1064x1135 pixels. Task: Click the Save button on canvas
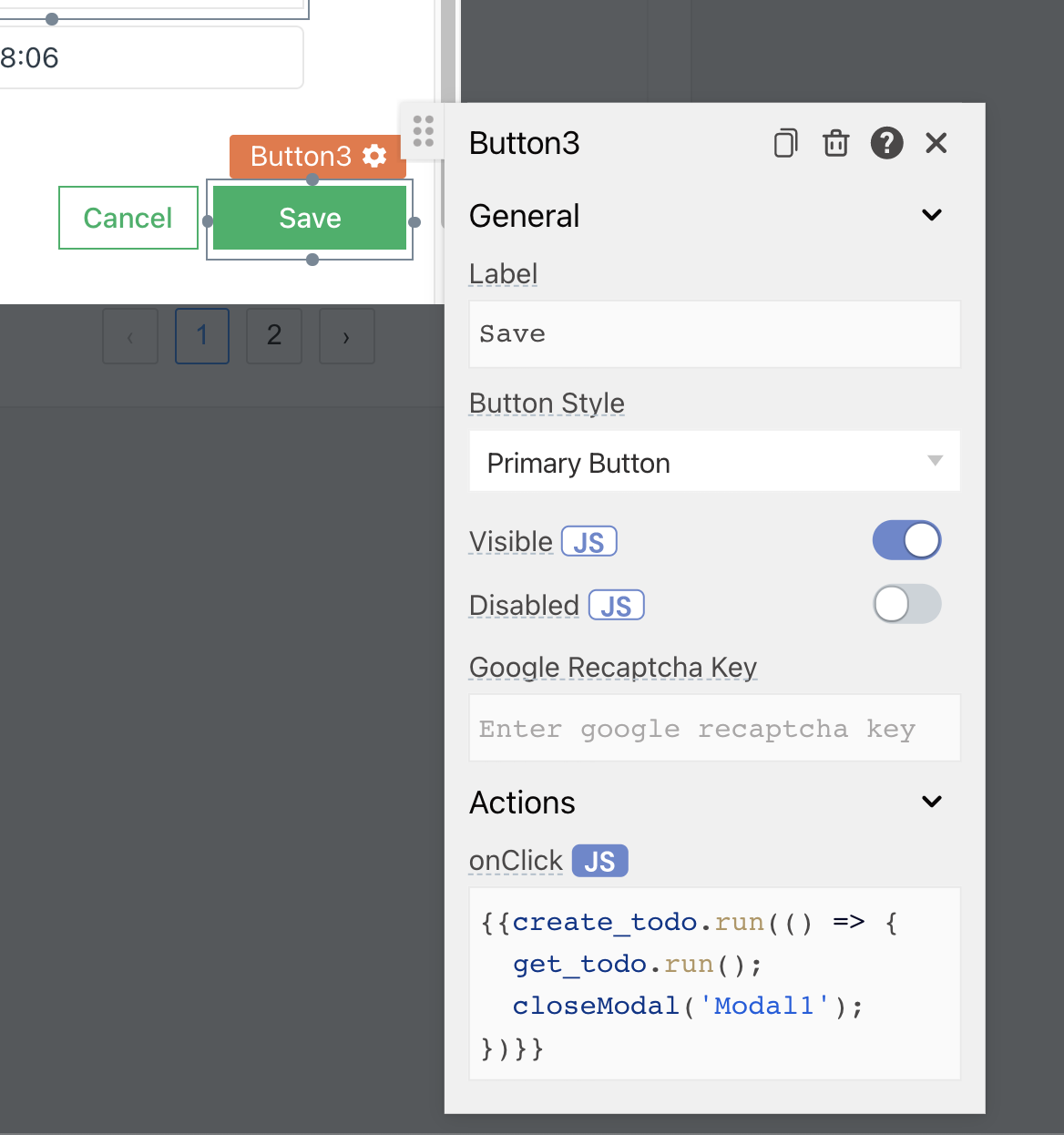[x=309, y=218]
